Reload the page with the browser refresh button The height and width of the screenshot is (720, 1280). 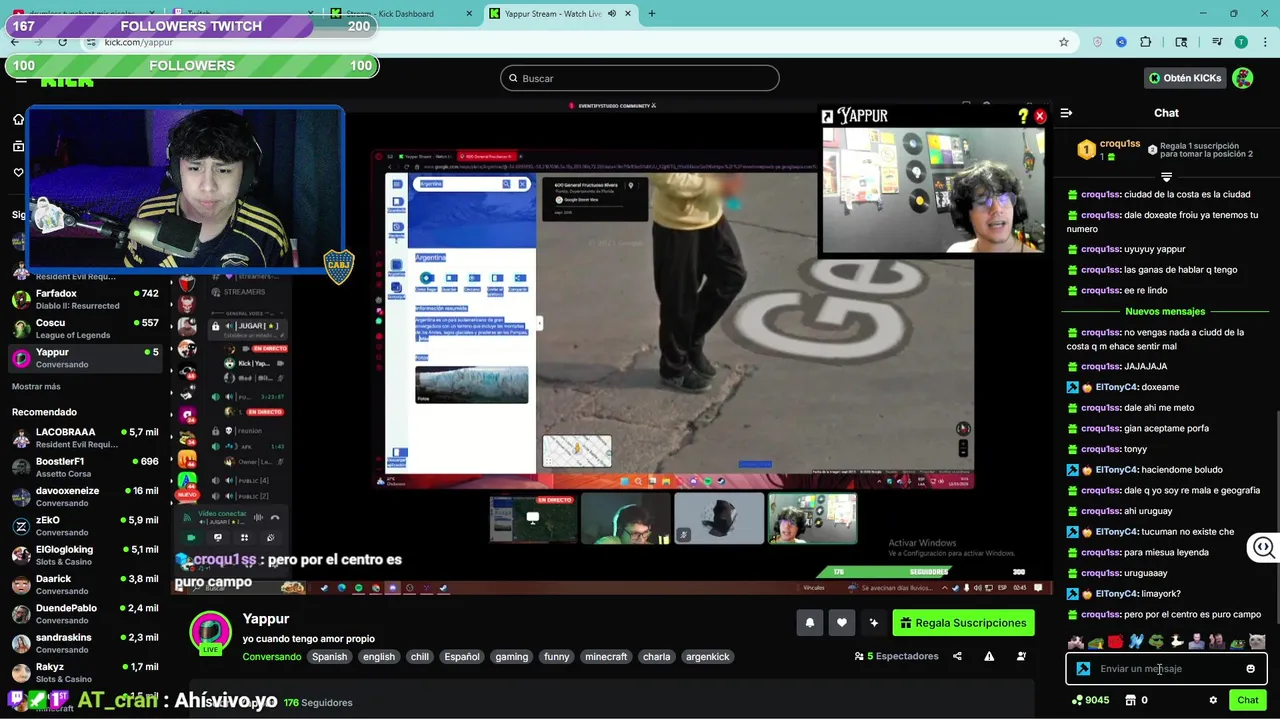tap(62, 42)
